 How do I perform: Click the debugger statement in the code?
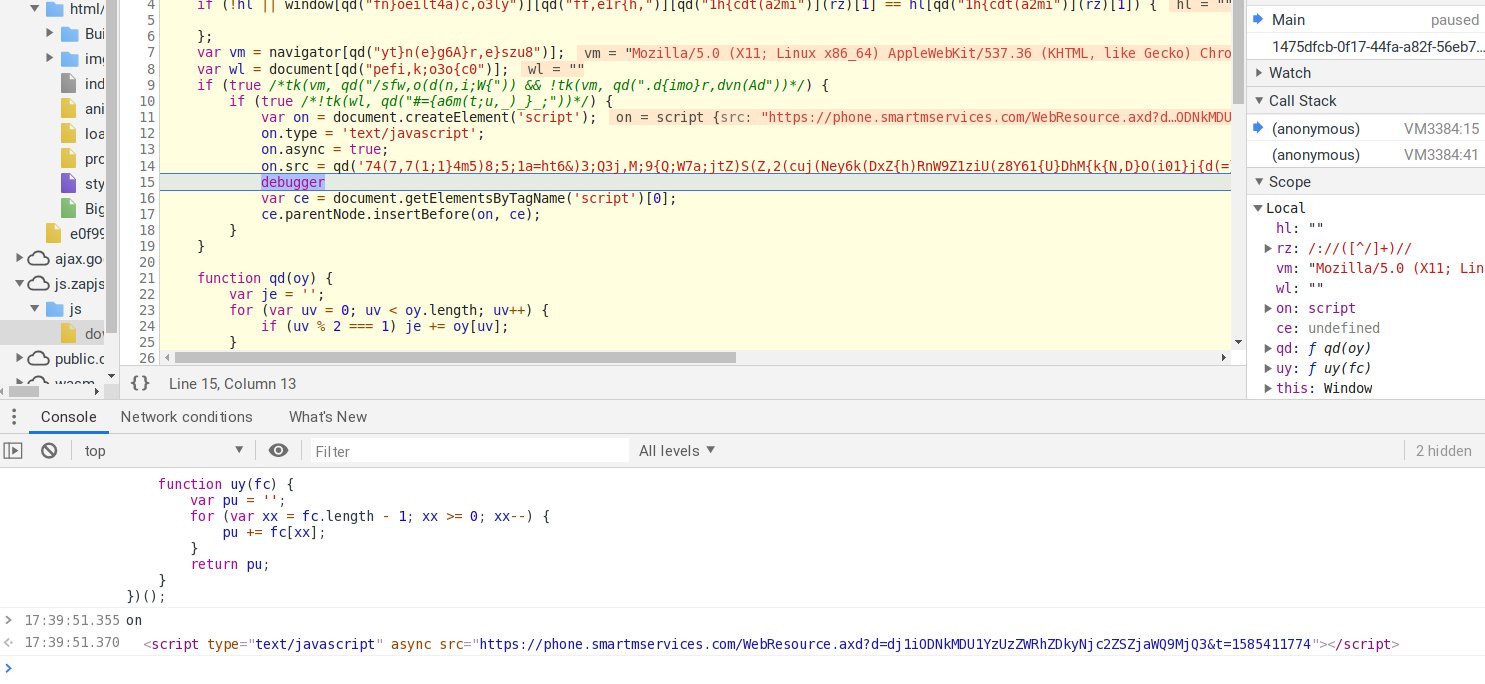tap(293, 182)
